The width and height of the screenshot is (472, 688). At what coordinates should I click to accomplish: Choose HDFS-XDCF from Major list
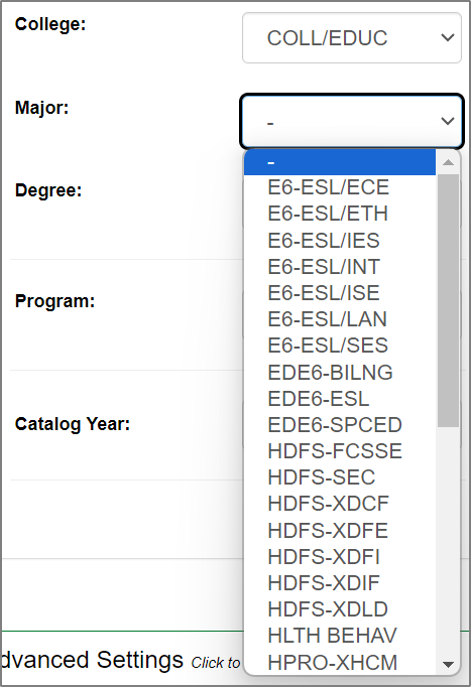tap(340, 504)
